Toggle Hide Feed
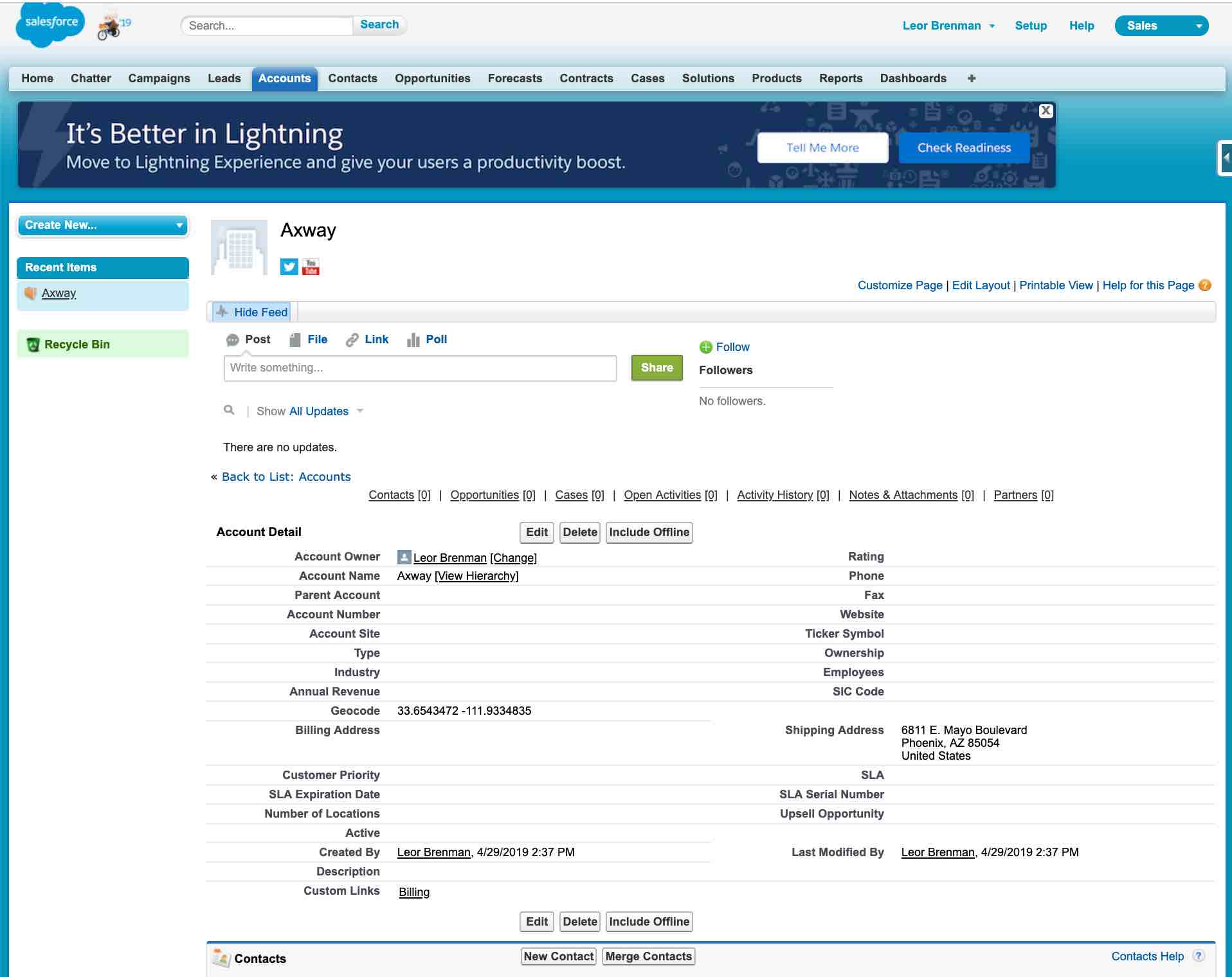This screenshot has width=1232, height=977. [x=252, y=312]
